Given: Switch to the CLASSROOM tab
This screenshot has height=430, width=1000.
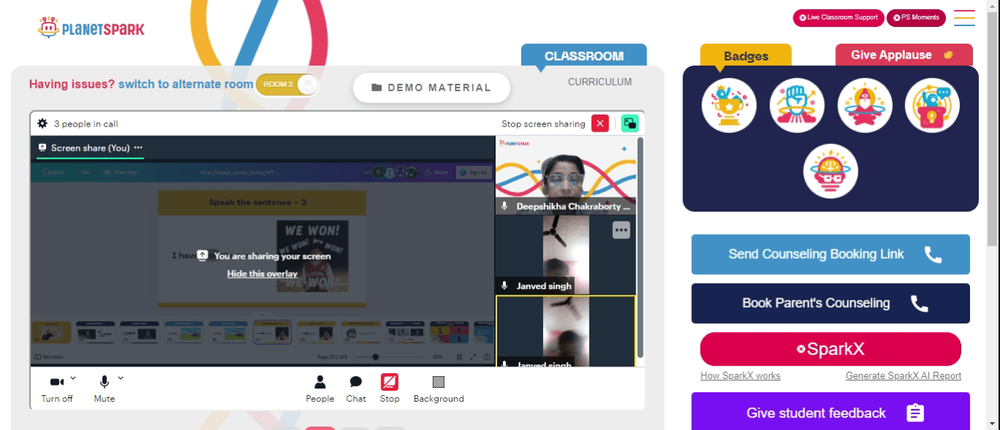Looking at the screenshot, I should (x=584, y=56).
